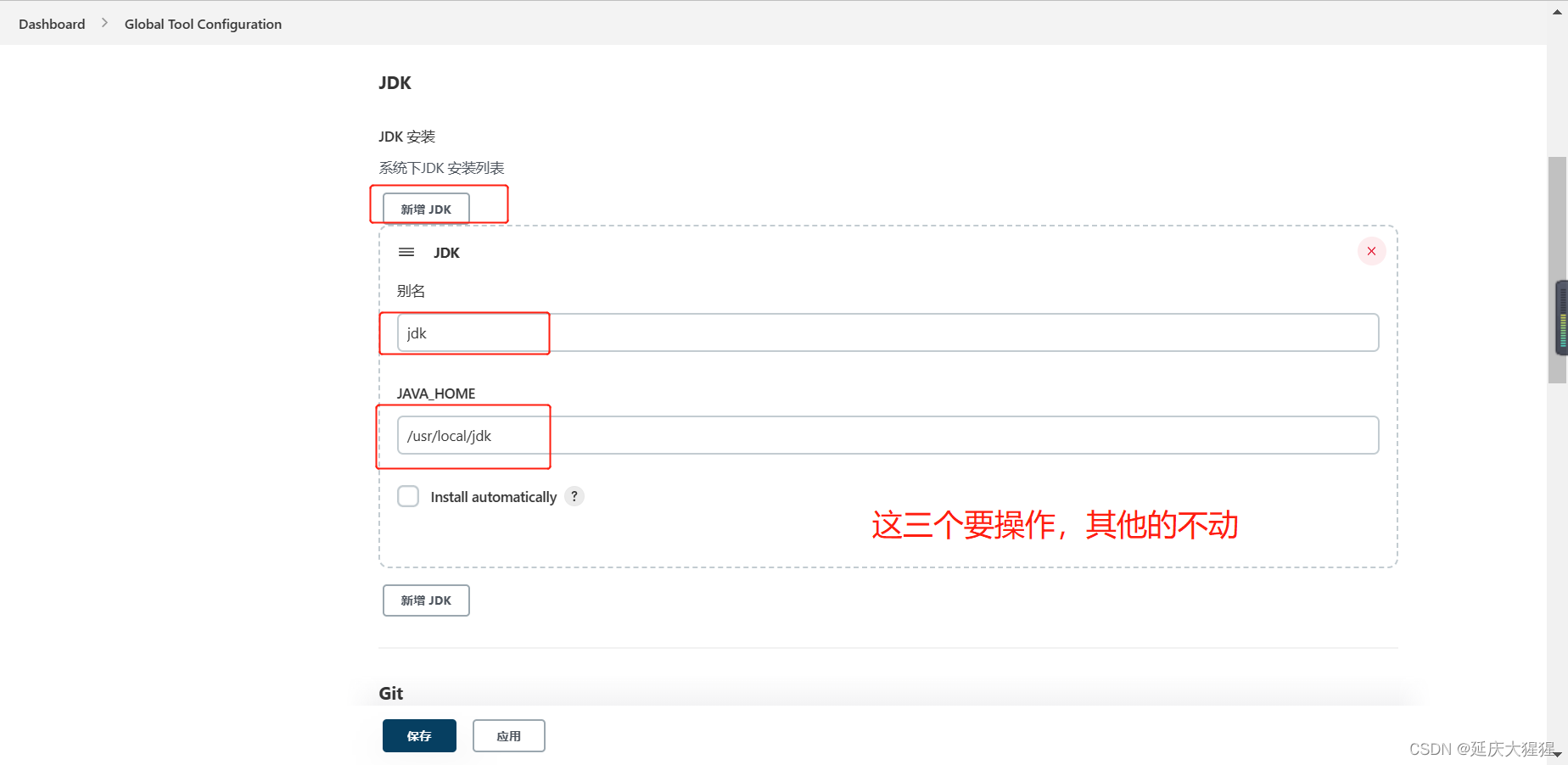The width and height of the screenshot is (1568, 765).
Task: Select the Git section heading
Action: tap(391, 693)
